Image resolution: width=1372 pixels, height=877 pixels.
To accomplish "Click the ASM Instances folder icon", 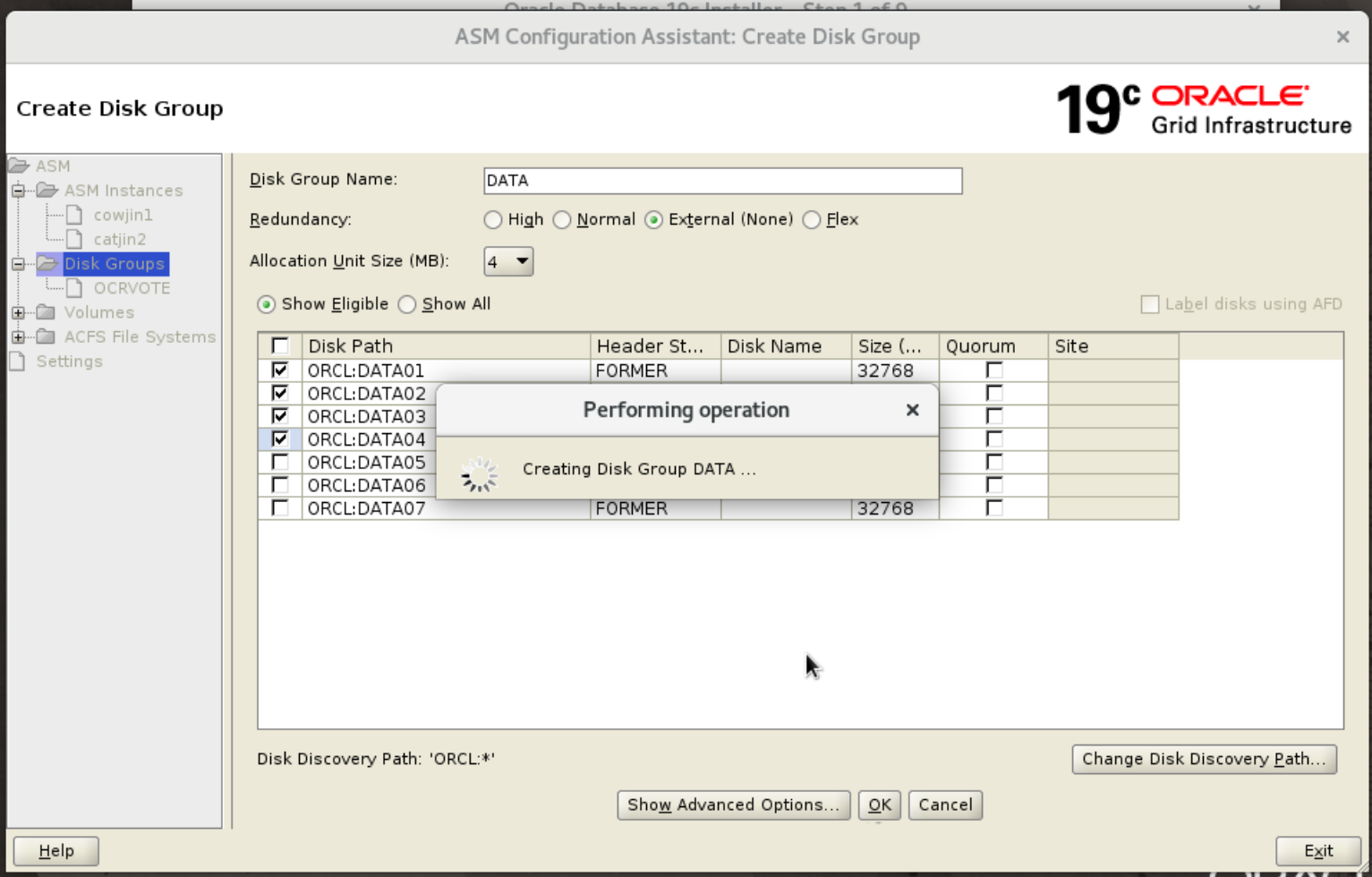I will tap(47, 191).
